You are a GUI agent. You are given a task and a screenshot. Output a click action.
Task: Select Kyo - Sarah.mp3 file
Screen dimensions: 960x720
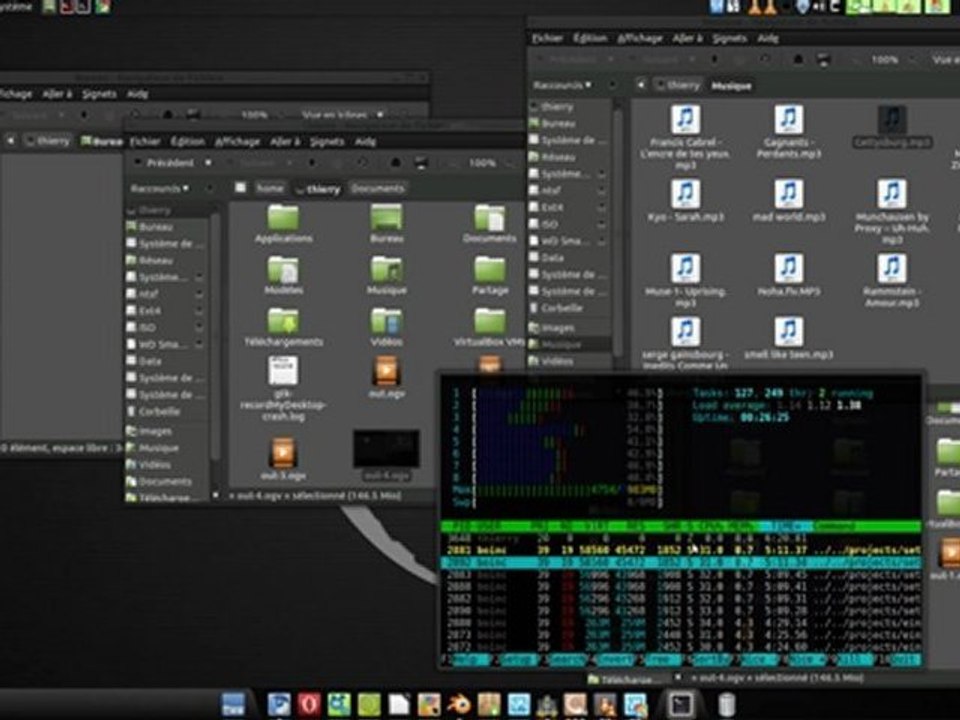pyautogui.click(x=686, y=201)
